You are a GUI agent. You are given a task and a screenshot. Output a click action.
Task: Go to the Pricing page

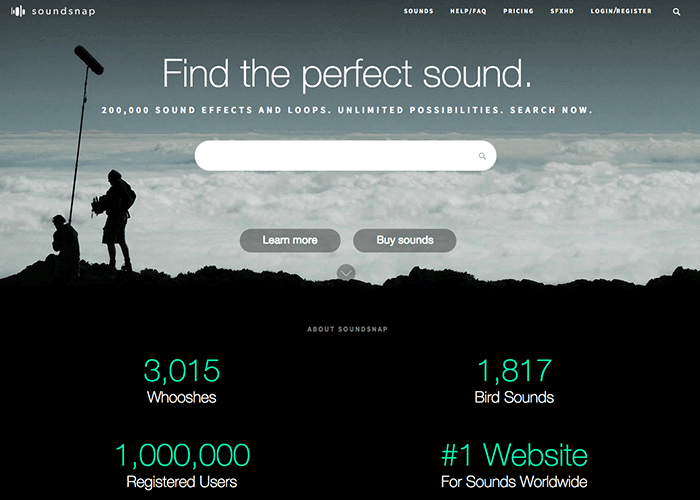pos(518,11)
